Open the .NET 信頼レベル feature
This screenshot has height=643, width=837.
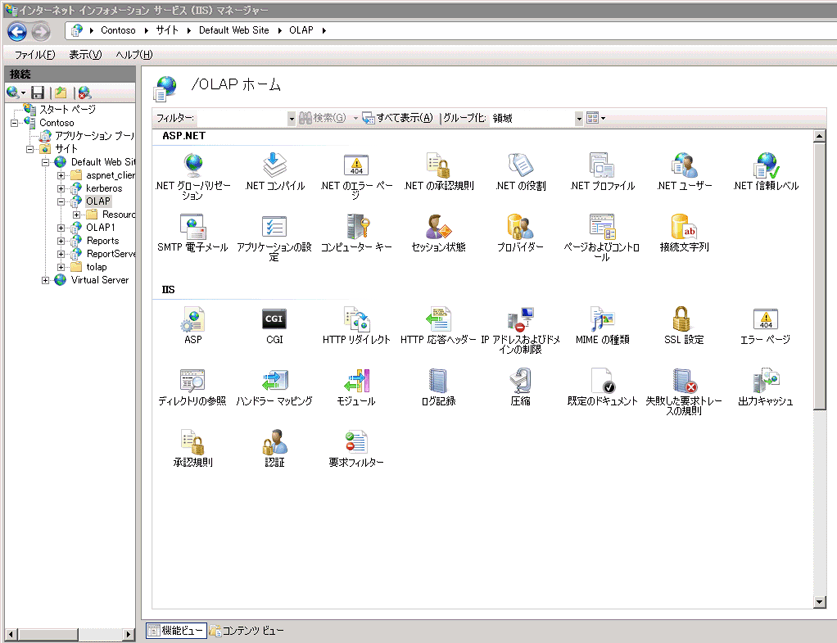click(x=766, y=167)
